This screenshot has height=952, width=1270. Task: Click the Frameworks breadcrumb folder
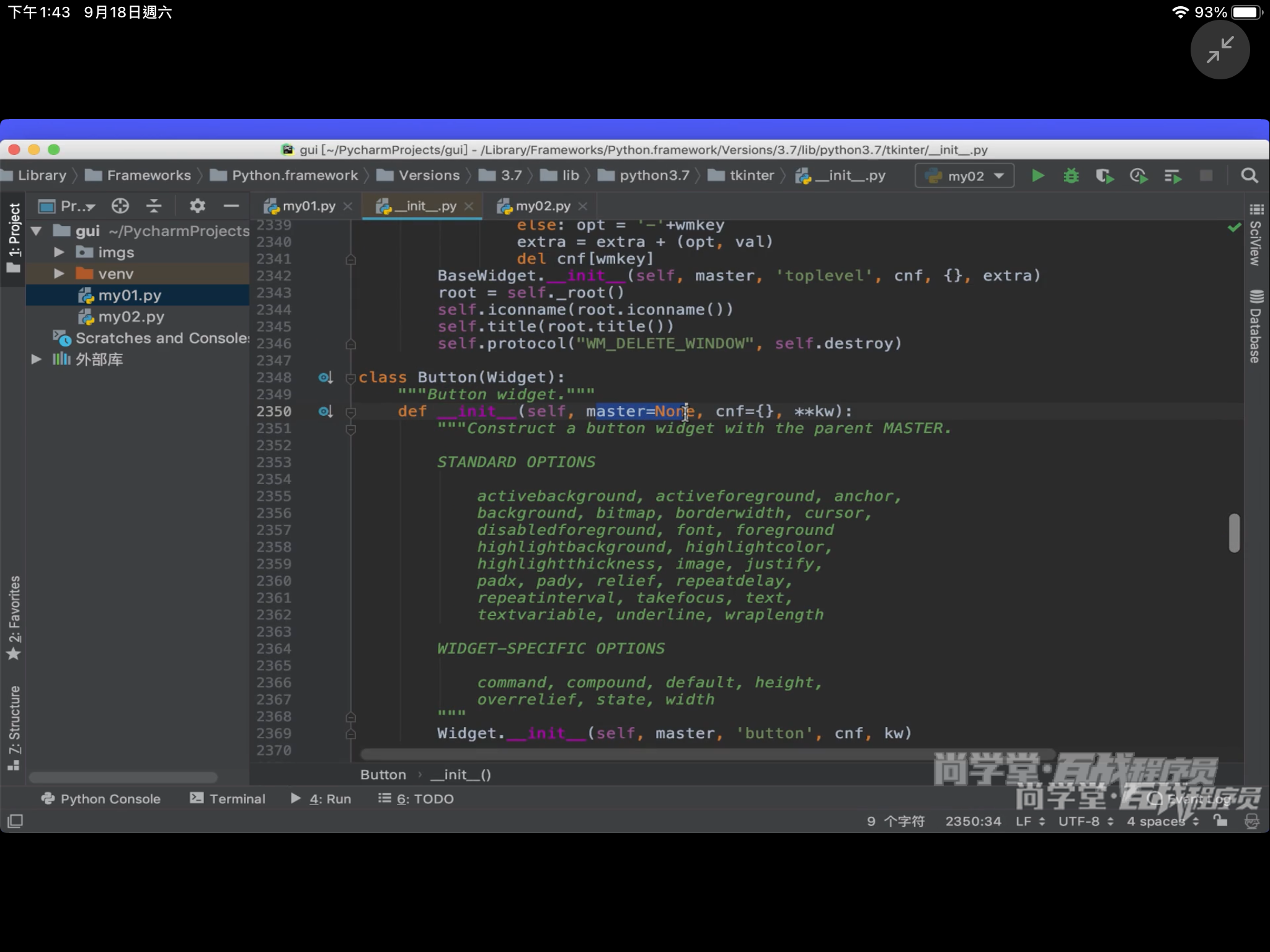[x=138, y=175]
